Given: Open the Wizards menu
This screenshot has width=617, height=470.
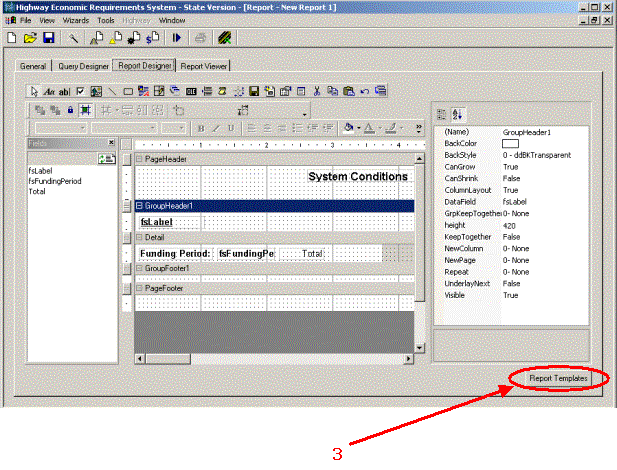Looking at the screenshot, I should tap(76, 20).
